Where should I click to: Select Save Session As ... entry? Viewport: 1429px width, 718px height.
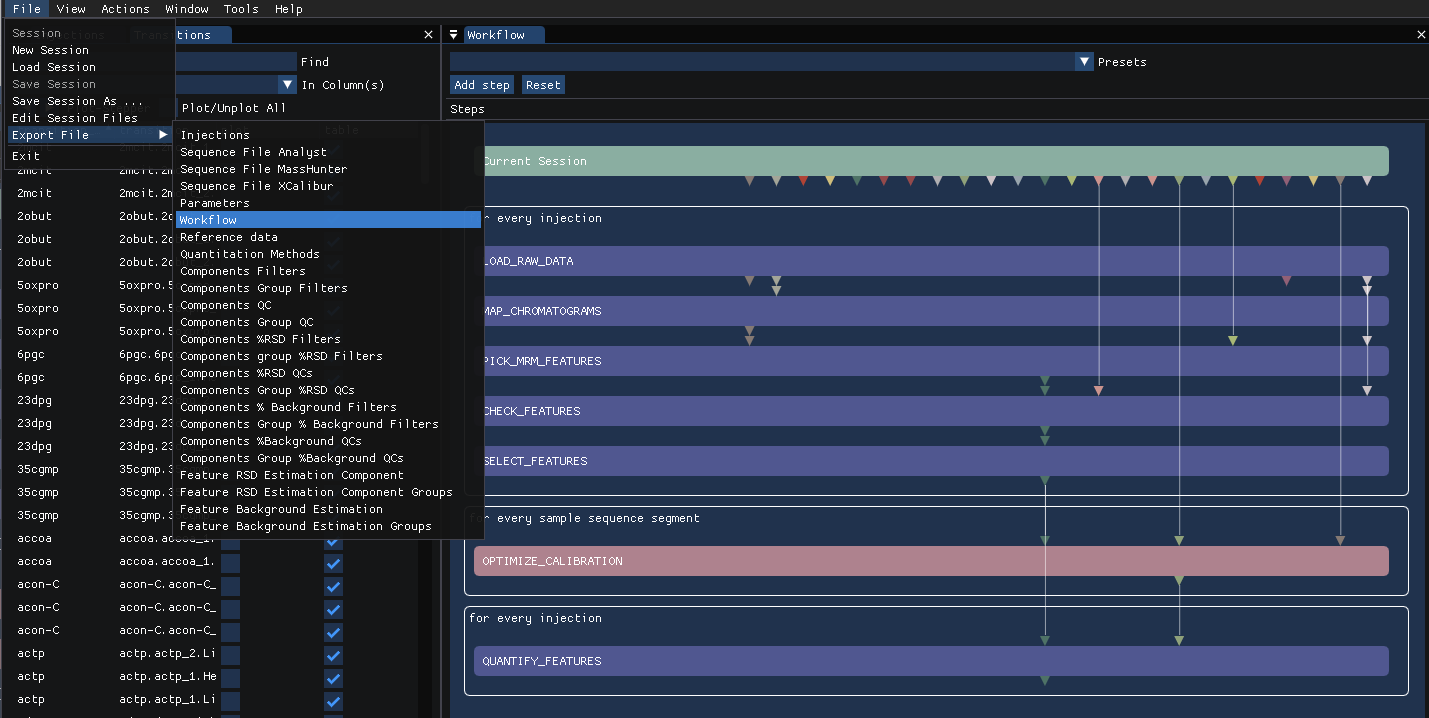click(x=90, y=101)
